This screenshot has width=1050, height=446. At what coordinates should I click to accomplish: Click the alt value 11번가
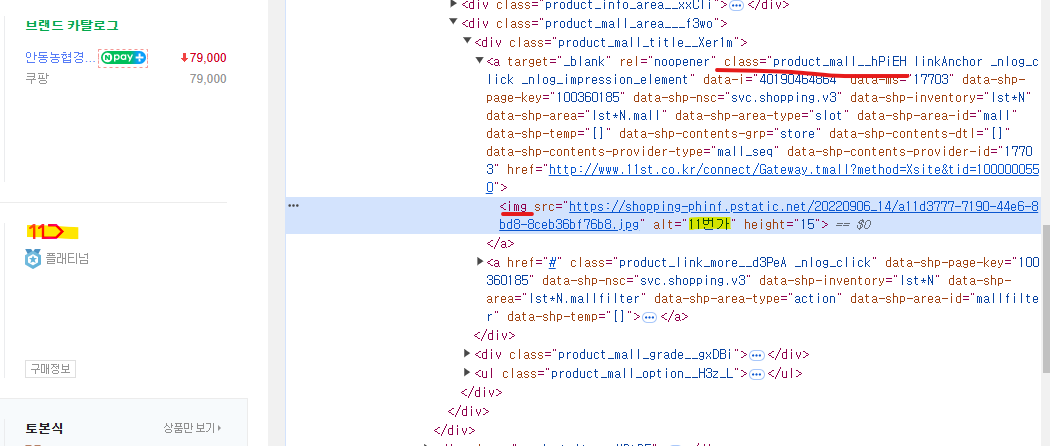point(712,224)
